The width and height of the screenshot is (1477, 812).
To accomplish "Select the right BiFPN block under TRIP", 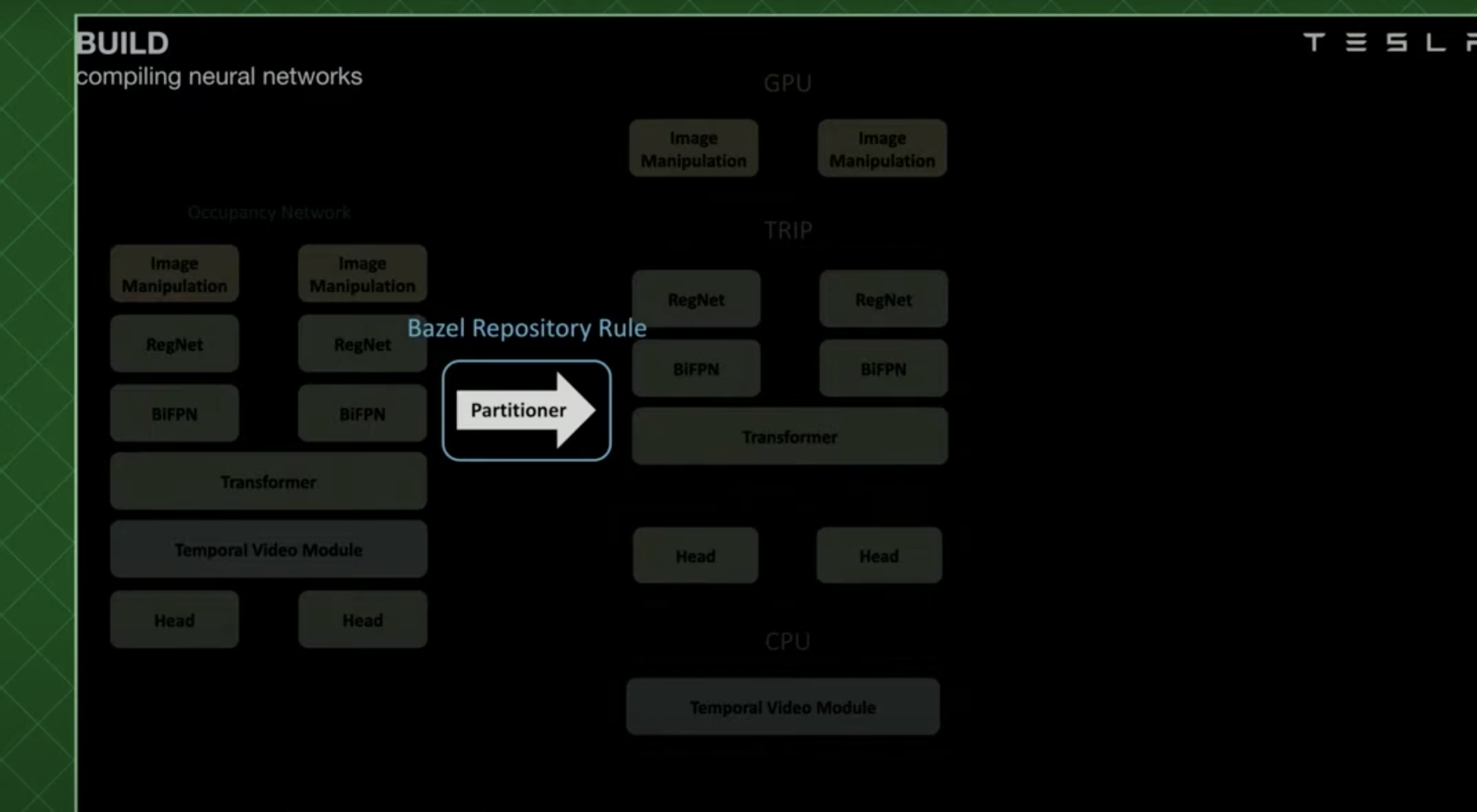I will coord(883,369).
